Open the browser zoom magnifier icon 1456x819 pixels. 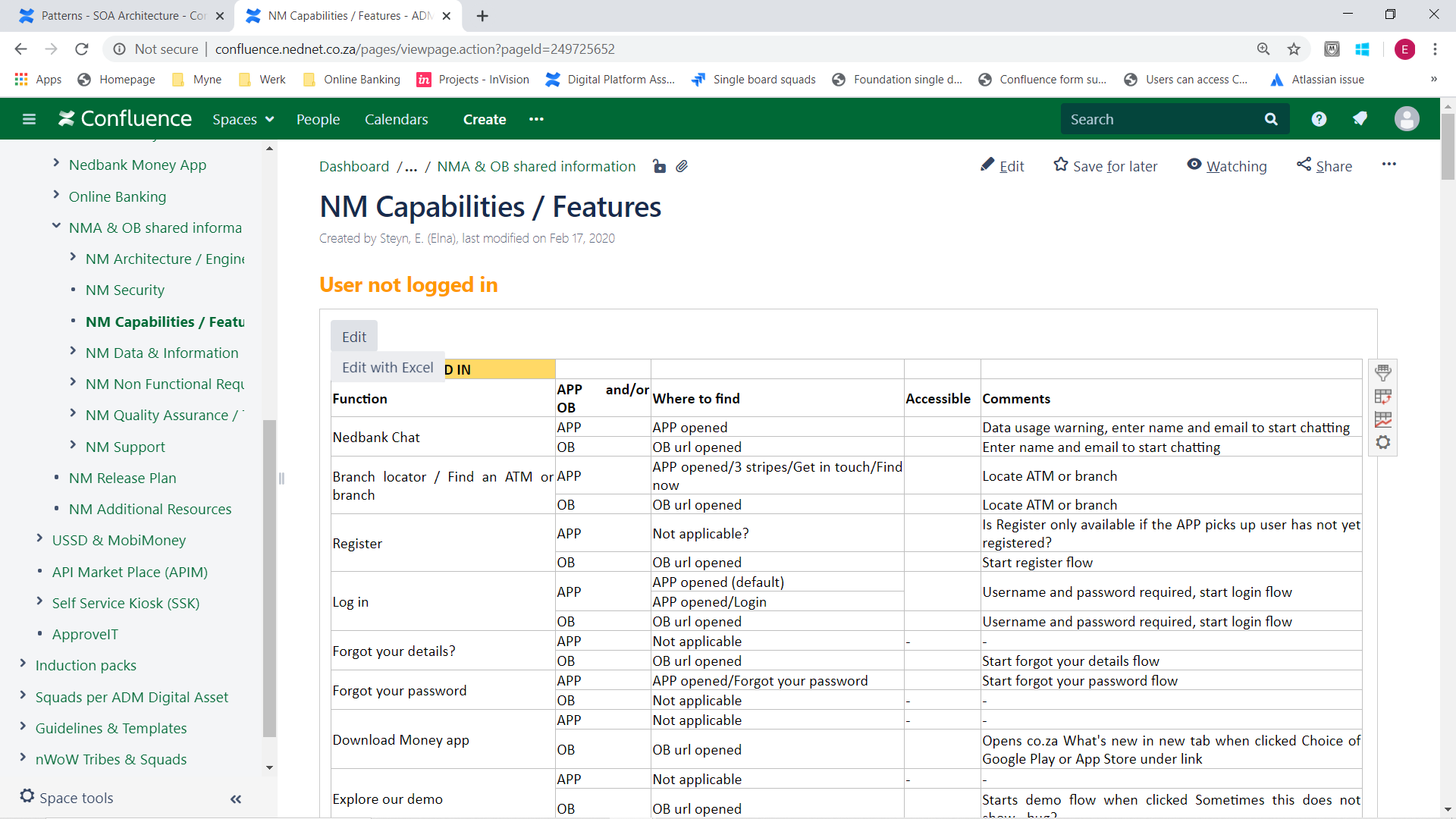[1263, 49]
